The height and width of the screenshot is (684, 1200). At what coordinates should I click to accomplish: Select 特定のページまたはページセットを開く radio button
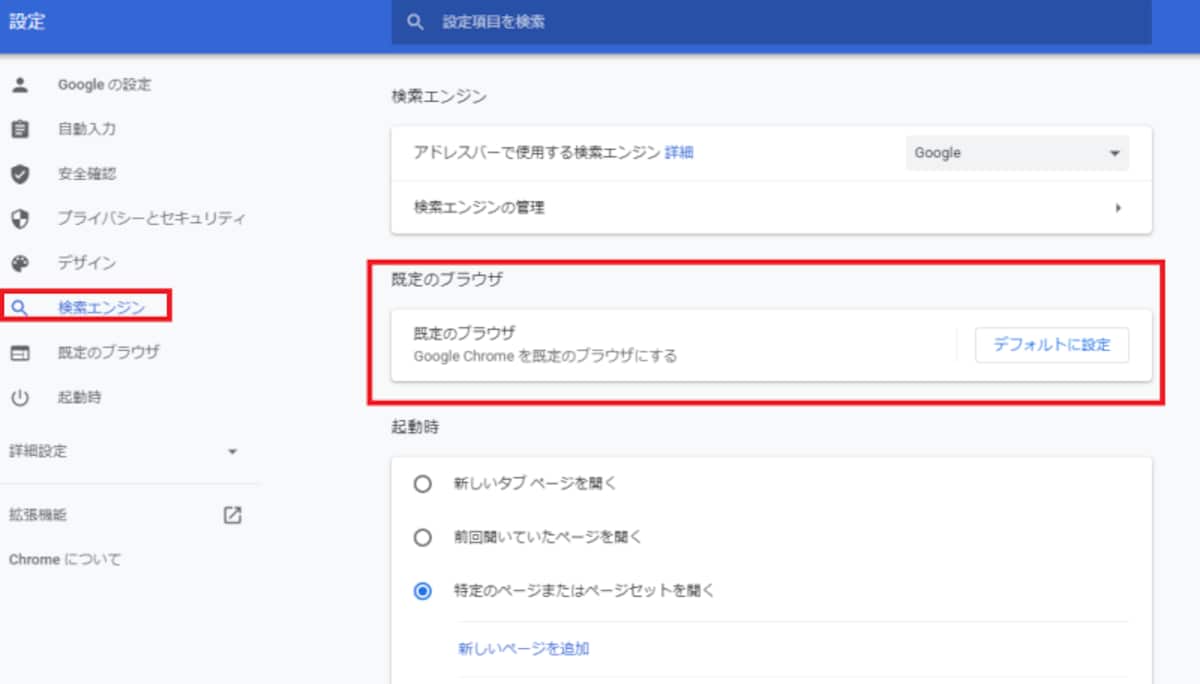coord(423,591)
